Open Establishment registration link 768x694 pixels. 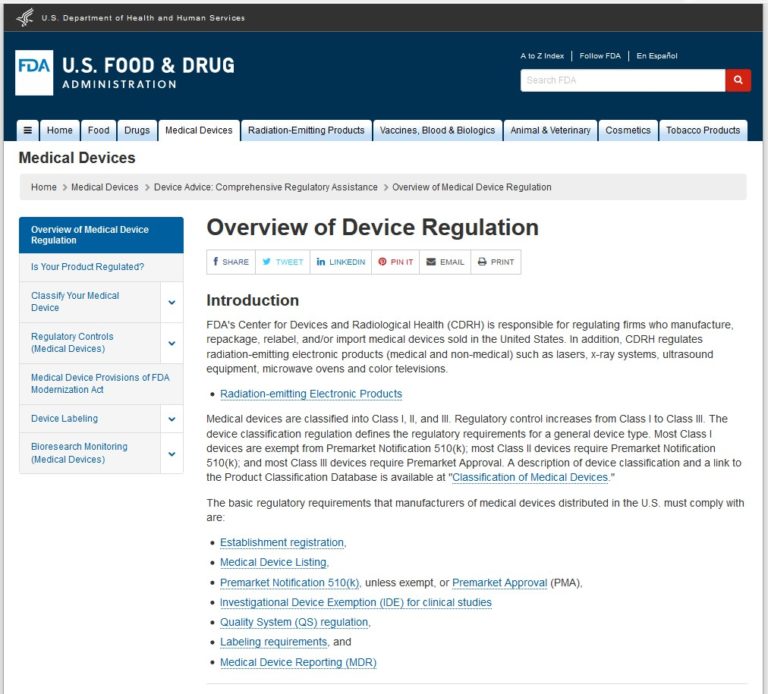(x=282, y=543)
